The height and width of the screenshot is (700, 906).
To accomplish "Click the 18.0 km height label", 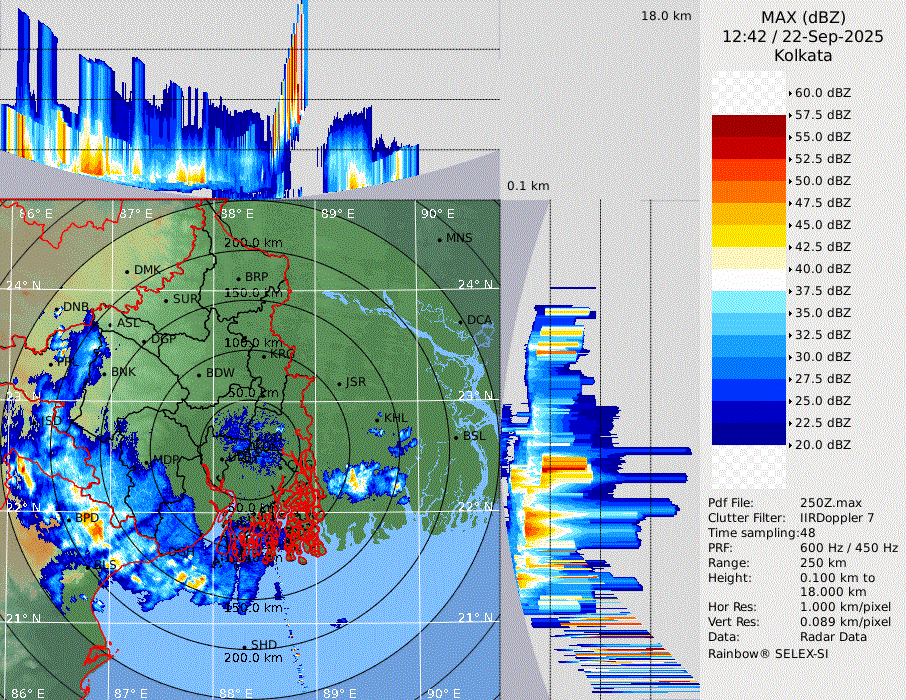I will pos(666,16).
